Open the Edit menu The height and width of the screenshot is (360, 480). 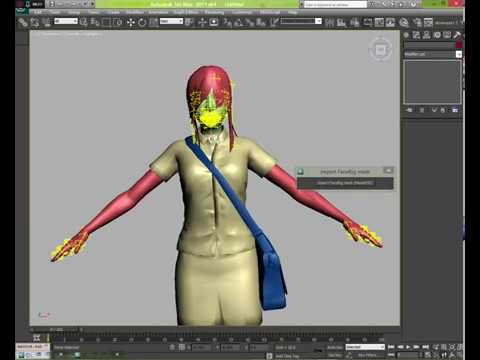click(38, 12)
